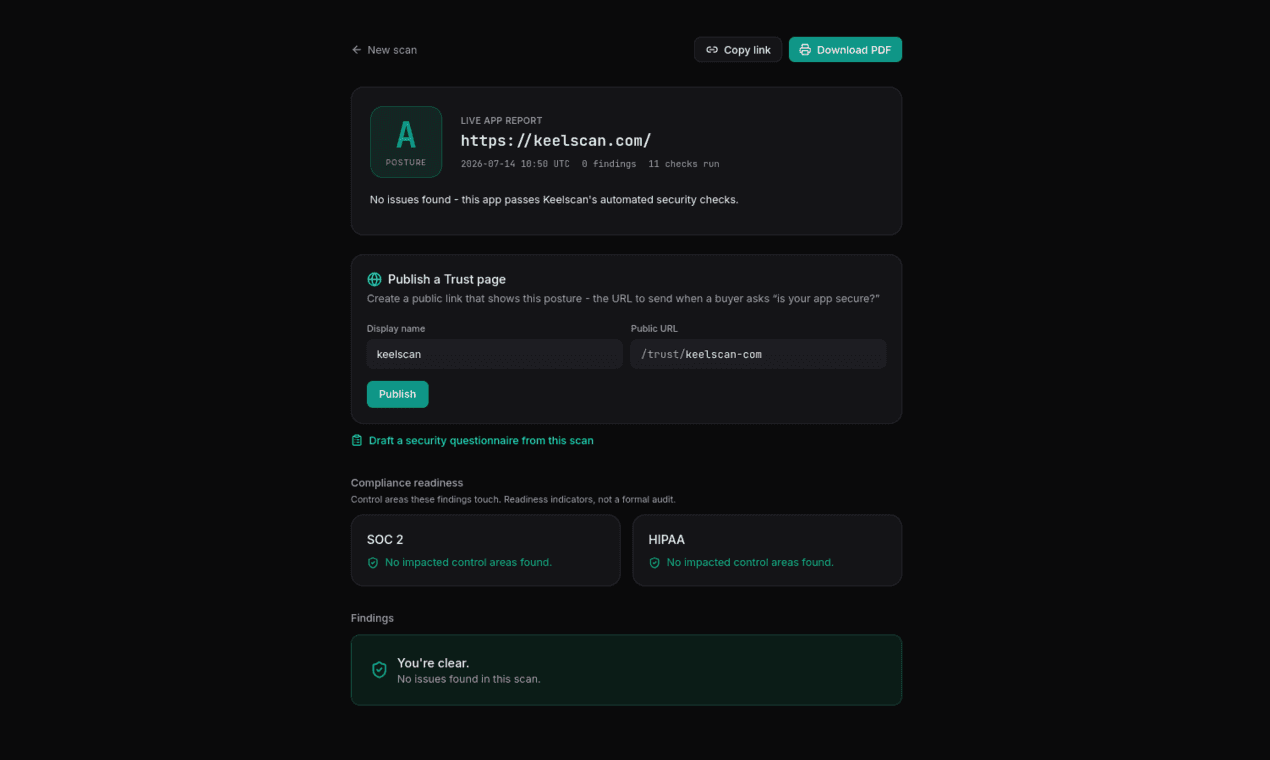Screen dimensions: 1270x760
Task: Click the back arrow beside New scan
Action: (x=356, y=50)
